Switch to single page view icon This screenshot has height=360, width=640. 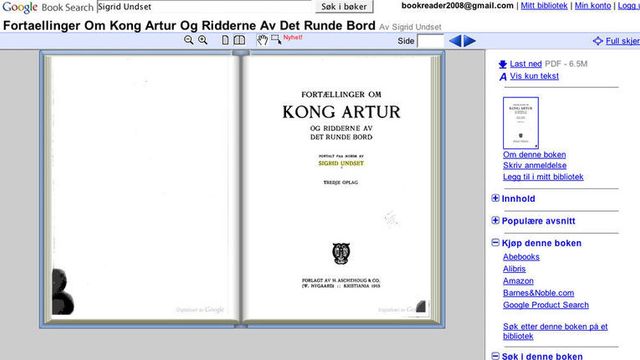[x=225, y=40]
